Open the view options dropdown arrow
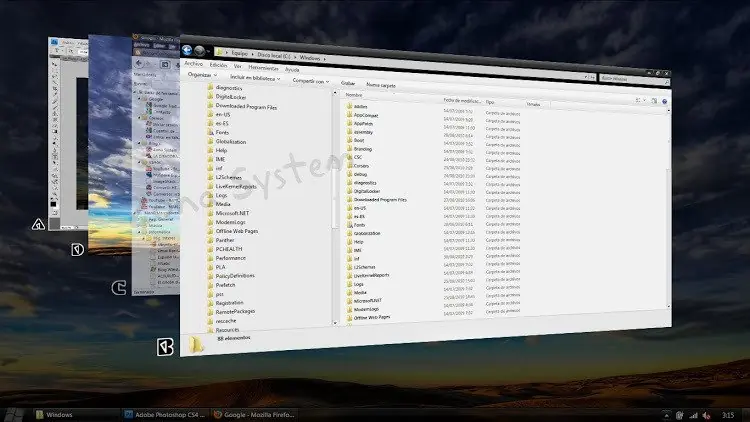 (644, 100)
